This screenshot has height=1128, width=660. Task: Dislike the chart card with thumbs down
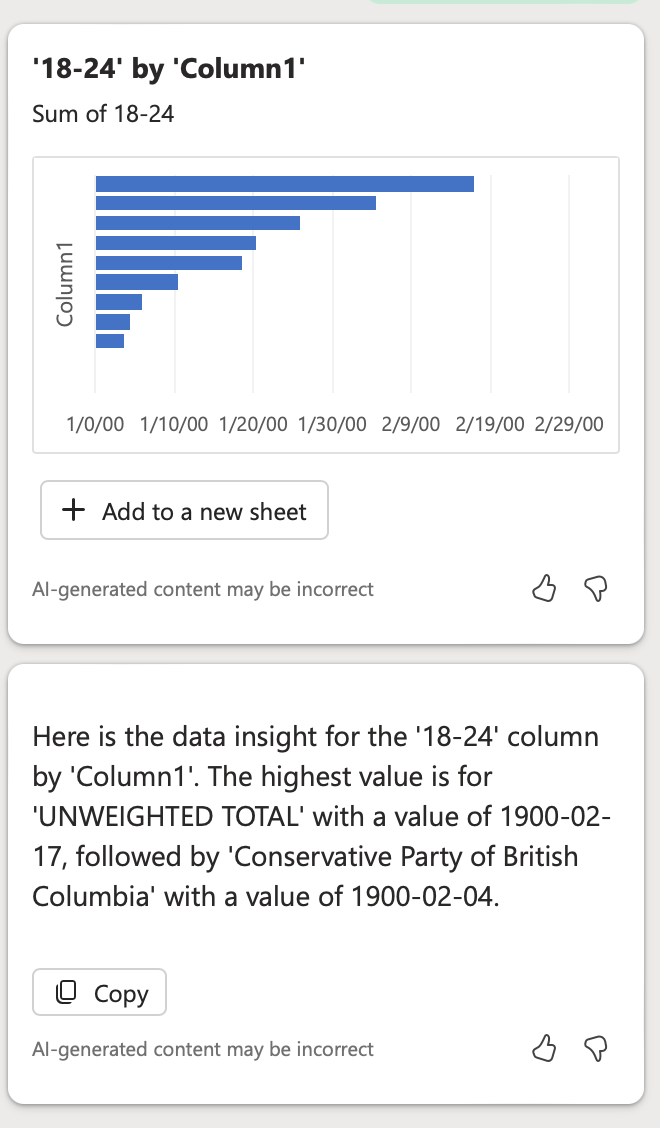click(596, 589)
